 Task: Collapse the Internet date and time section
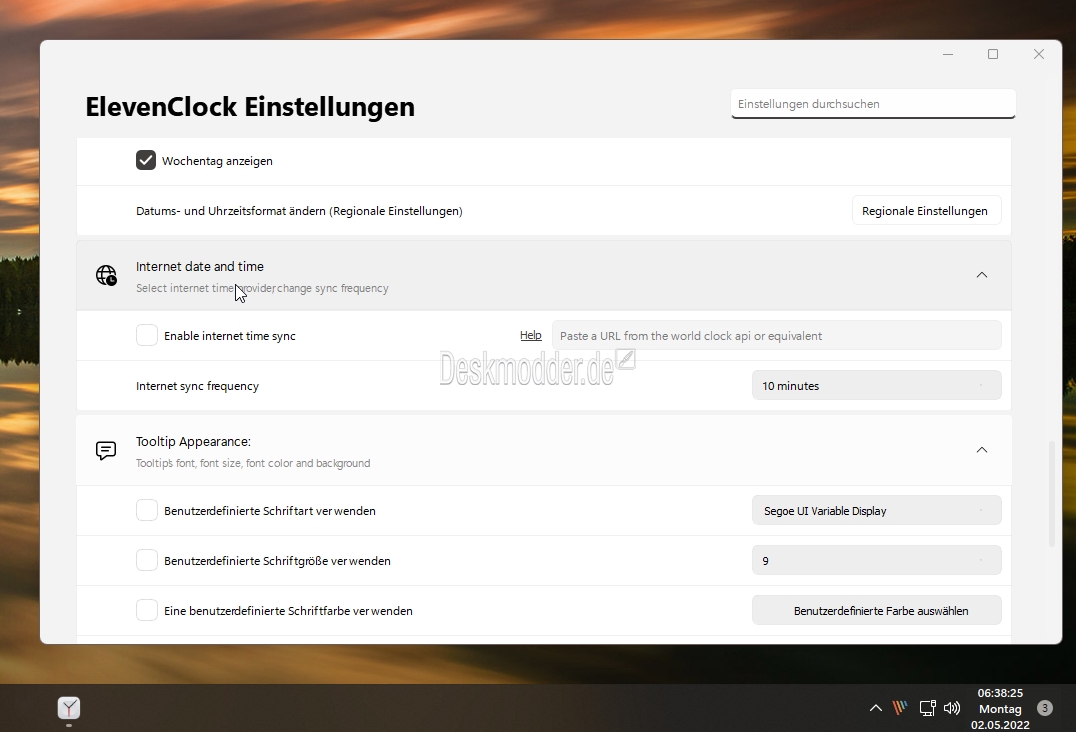(x=982, y=275)
